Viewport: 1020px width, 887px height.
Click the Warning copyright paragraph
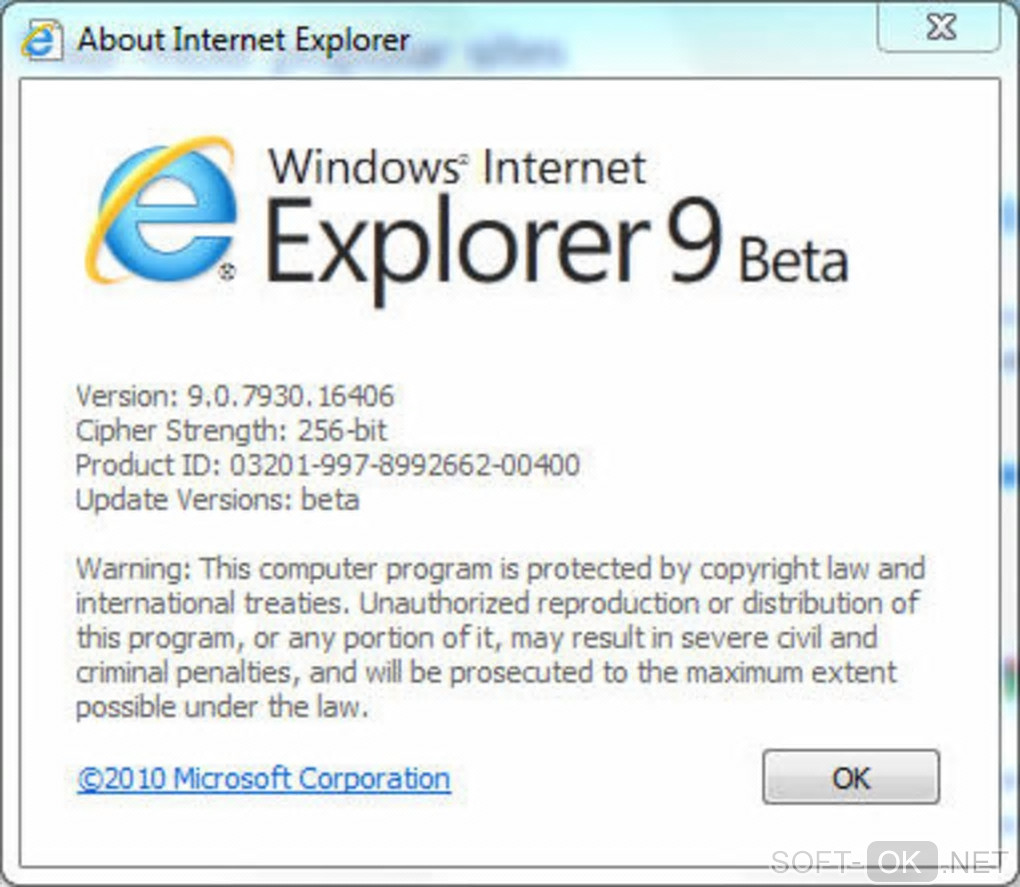pos(500,637)
